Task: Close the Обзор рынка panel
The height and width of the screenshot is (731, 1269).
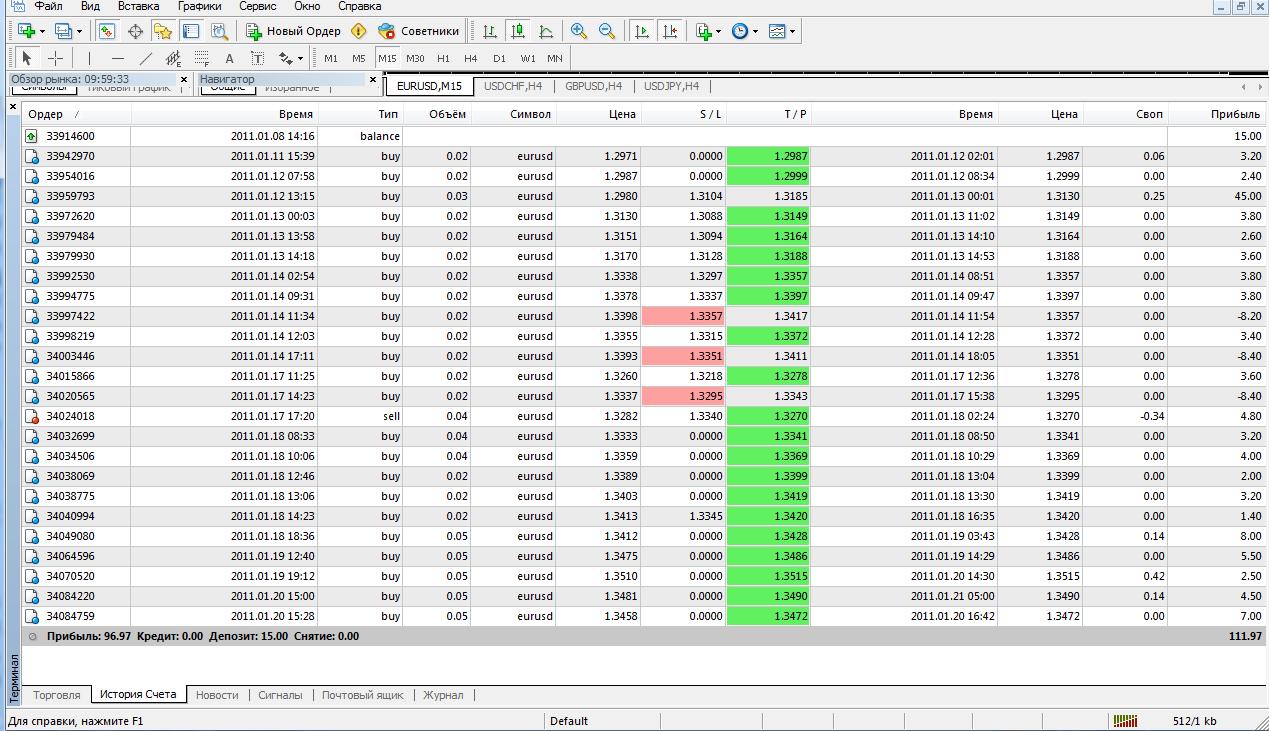Action: point(184,79)
